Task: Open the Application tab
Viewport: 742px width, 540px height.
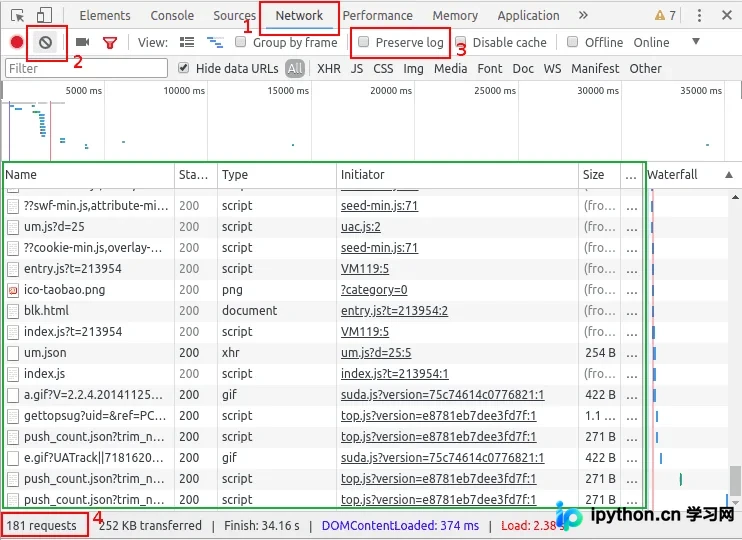Action: click(x=528, y=16)
